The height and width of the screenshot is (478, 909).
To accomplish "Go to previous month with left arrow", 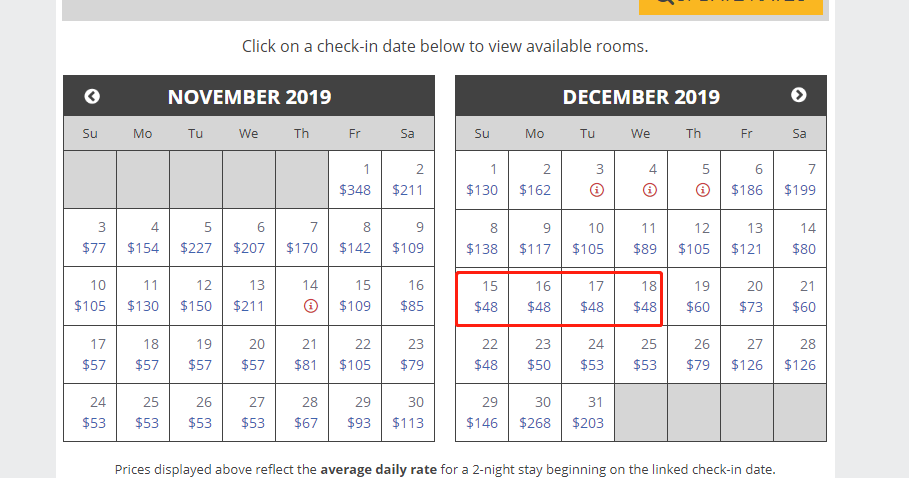I will click(x=92, y=96).
